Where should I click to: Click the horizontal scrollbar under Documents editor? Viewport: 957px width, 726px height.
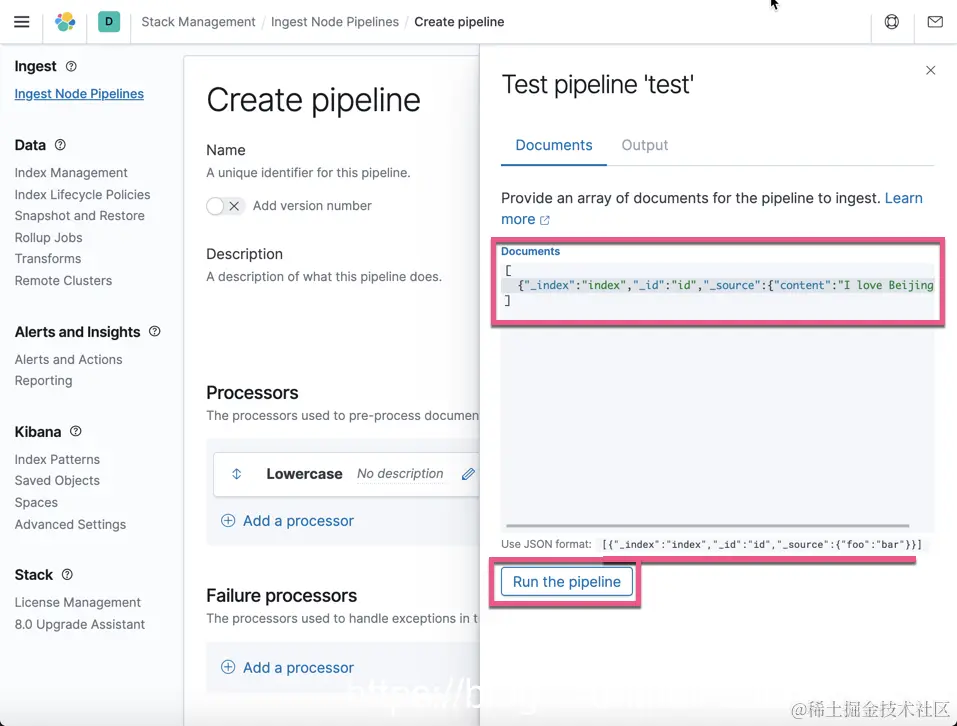point(708,525)
